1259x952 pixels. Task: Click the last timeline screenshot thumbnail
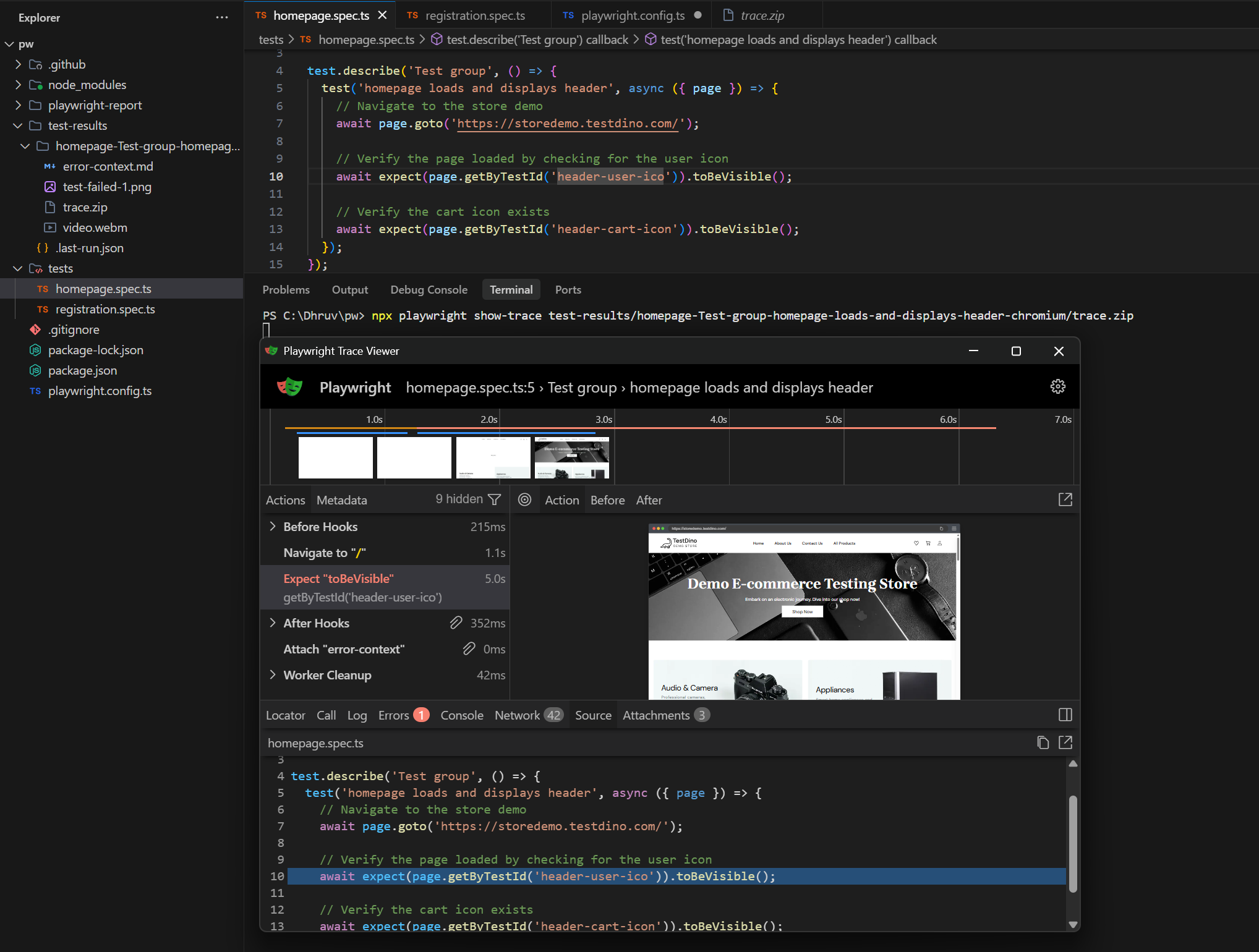pos(571,458)
